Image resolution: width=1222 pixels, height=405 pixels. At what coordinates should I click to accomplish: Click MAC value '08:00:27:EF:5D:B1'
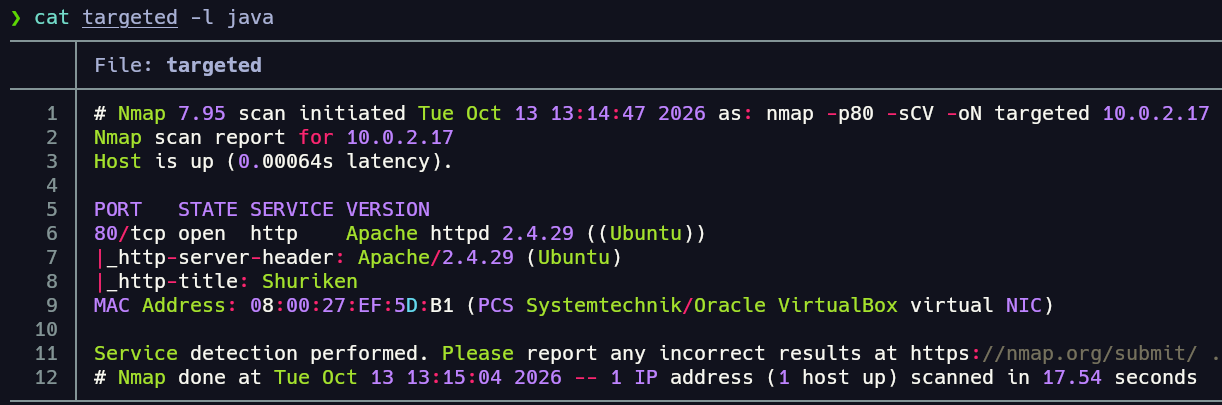coord(352,305)
